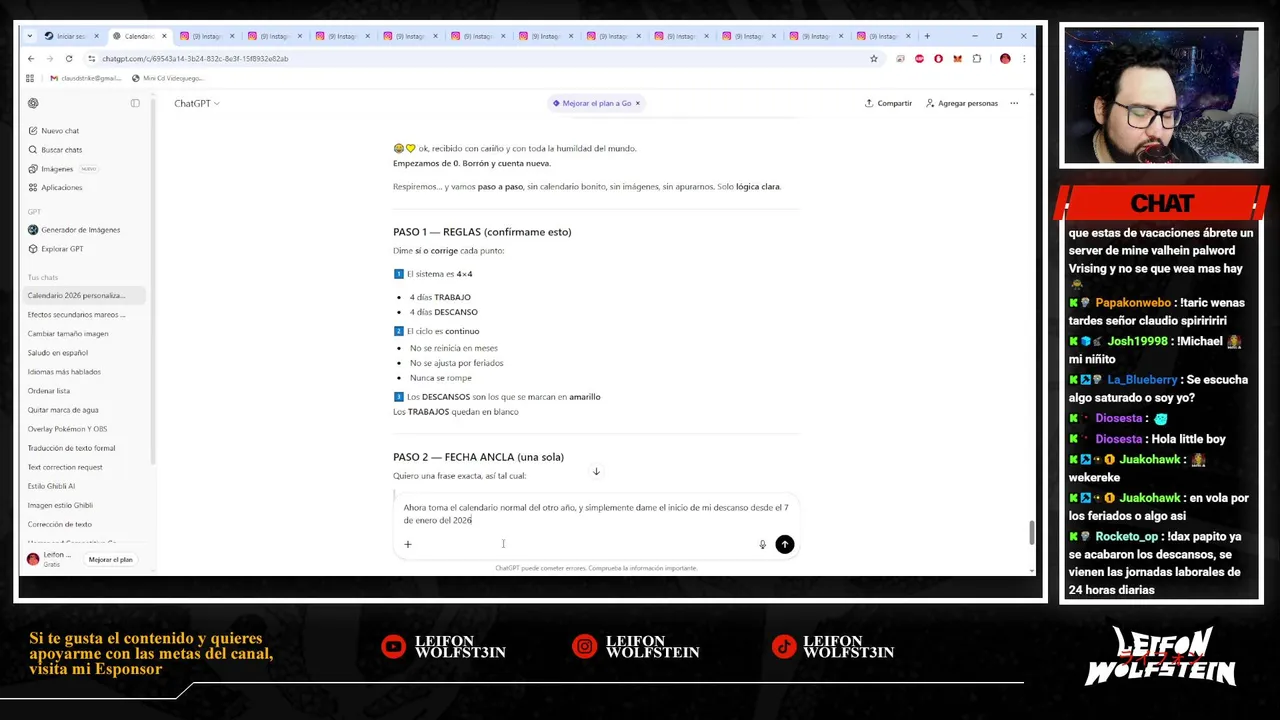Open Mini Cd Videojuegos bookmark
1280x720 pixels.
pos(167,78)
